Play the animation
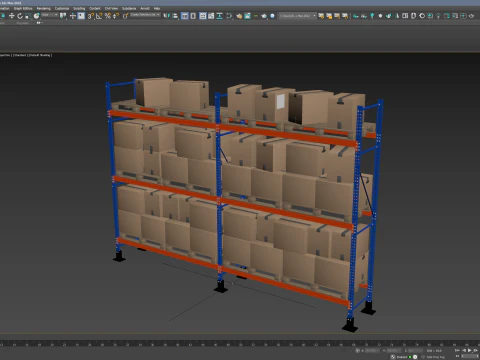Screen dimensions: 480x360 click(469, 351)
